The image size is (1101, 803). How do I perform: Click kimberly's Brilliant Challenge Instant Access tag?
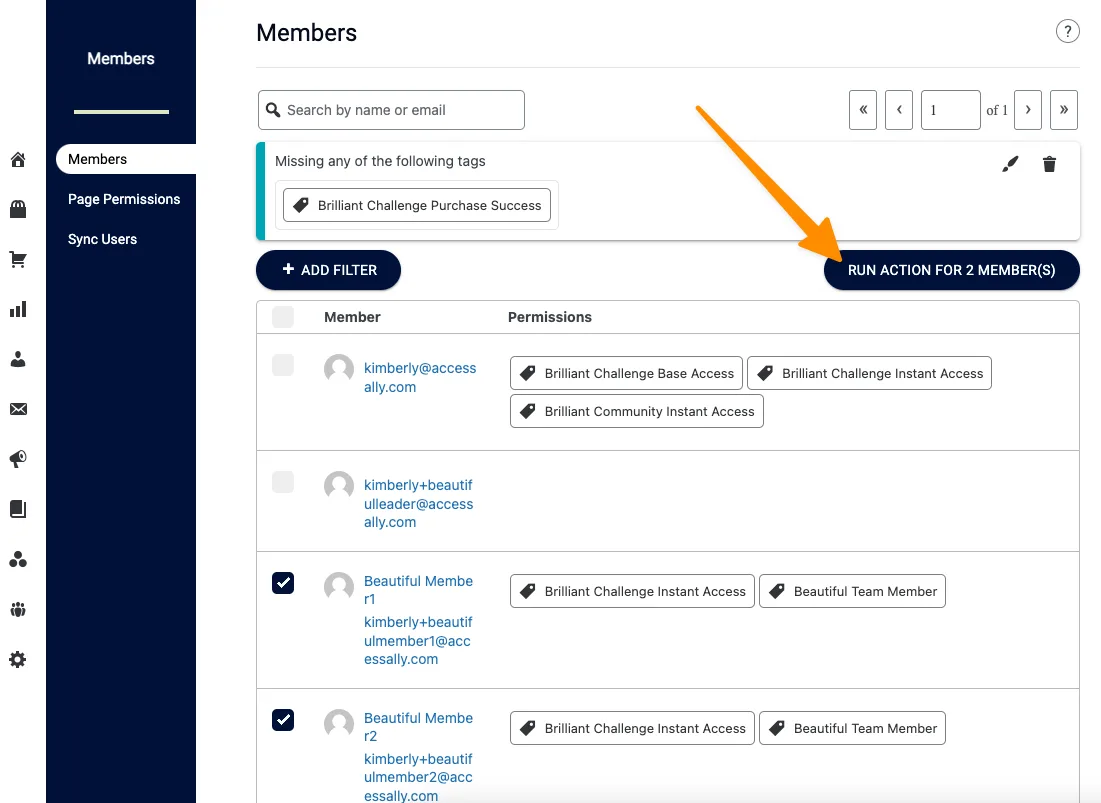(x=869, y=373)
